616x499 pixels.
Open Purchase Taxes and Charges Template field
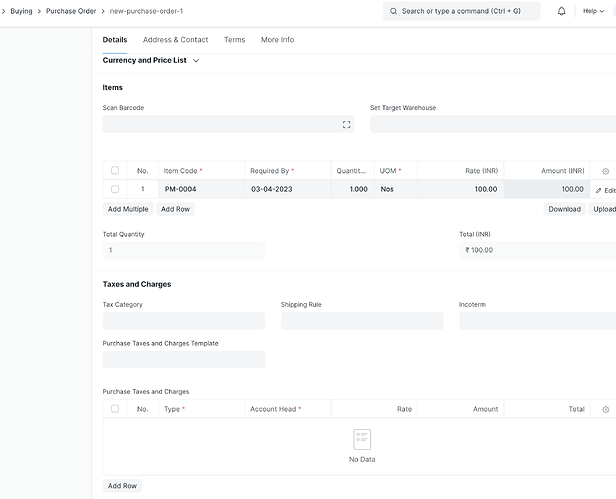point(184,360)
